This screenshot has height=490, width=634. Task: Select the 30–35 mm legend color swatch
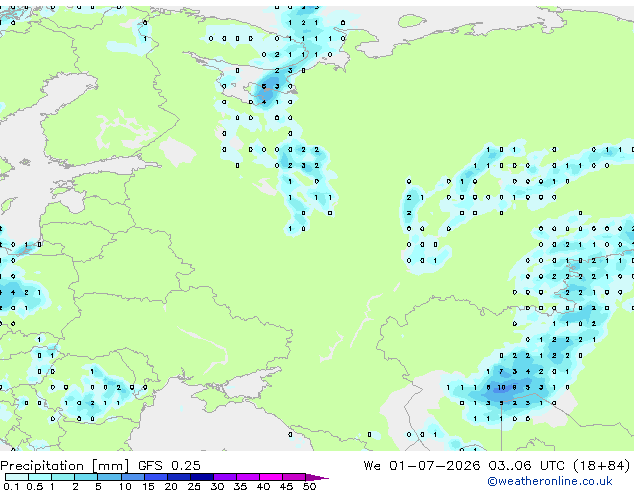[x=225, y=477]
